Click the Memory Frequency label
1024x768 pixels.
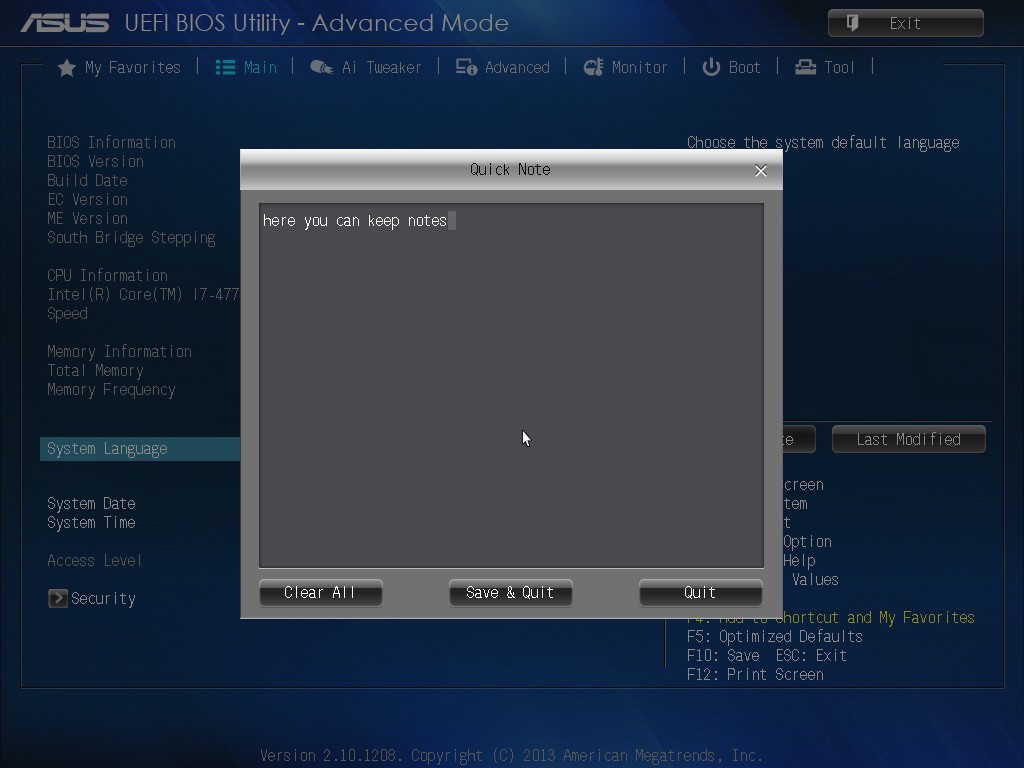click(x=112, y=390)
